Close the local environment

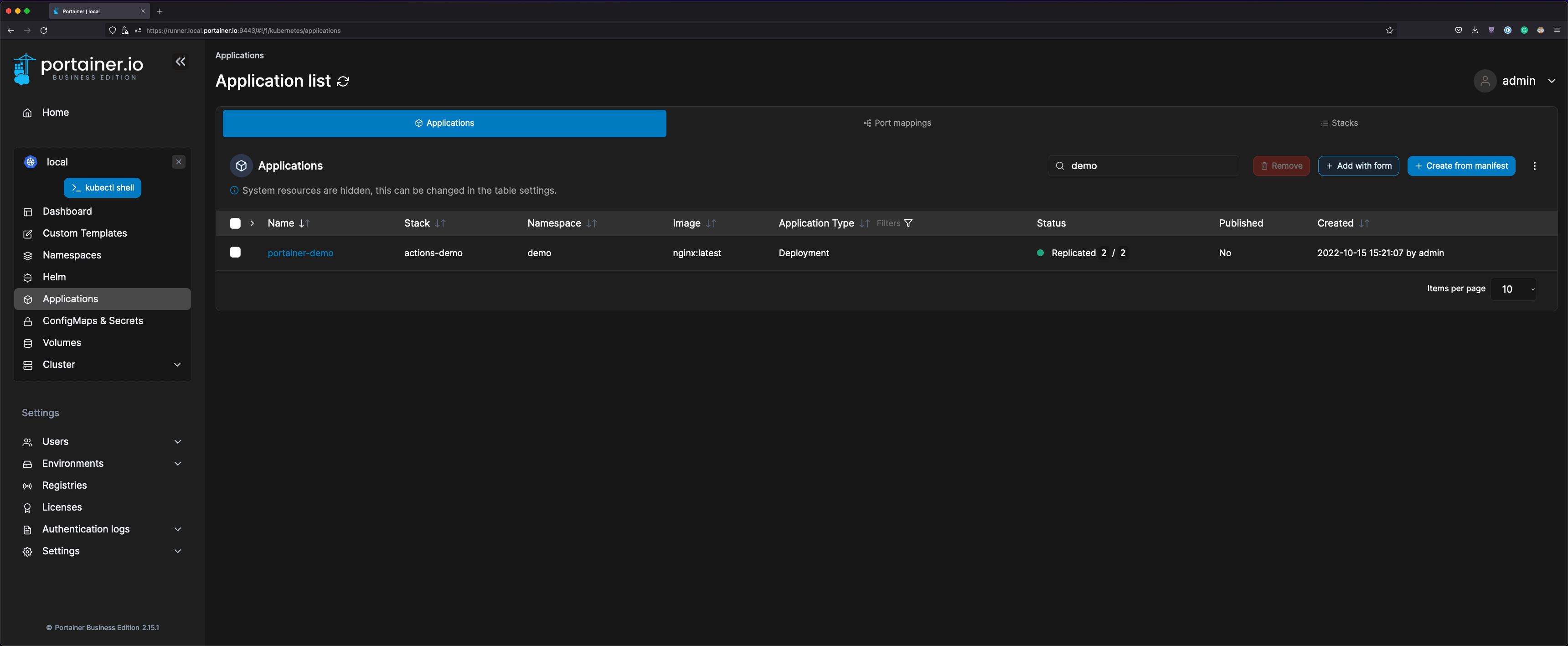178,162
